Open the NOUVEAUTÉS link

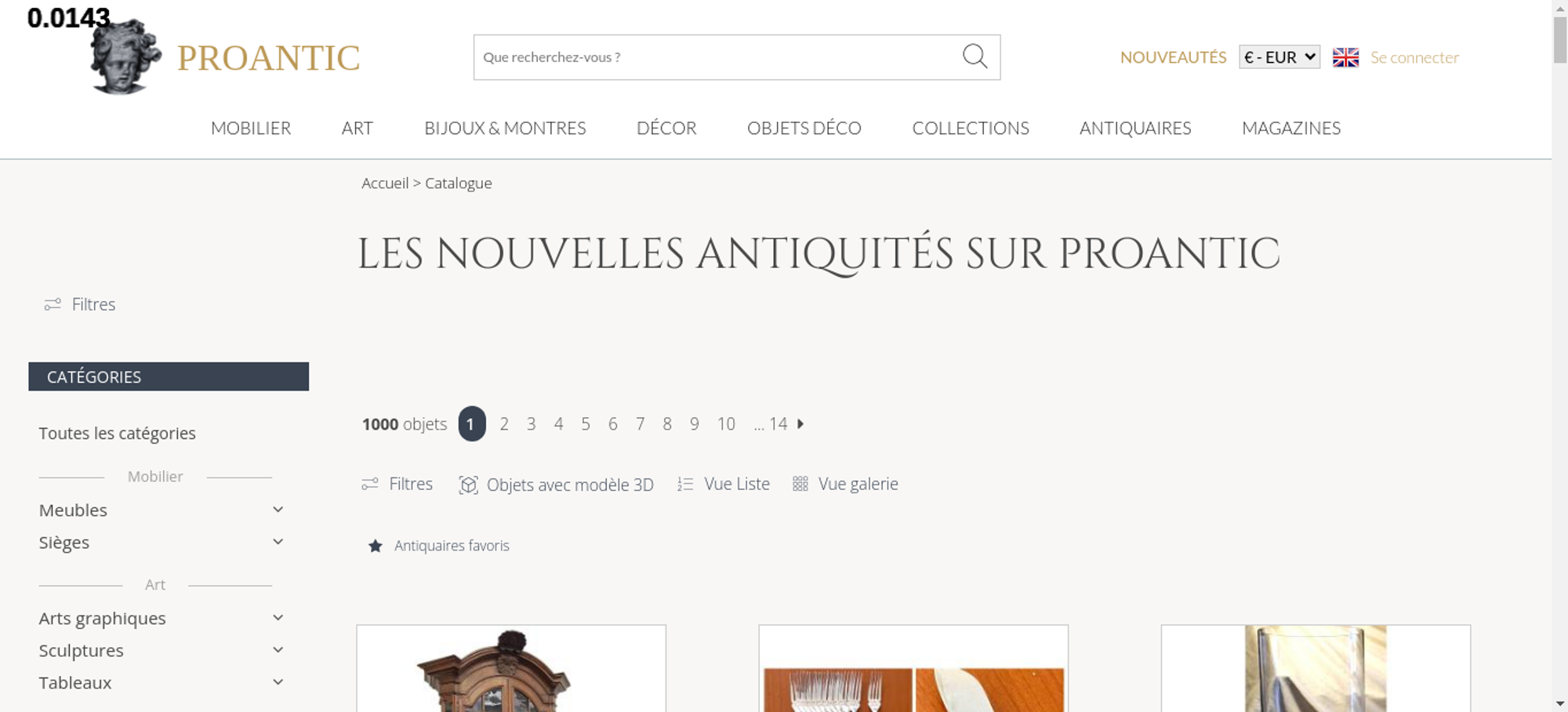(1173, 57)
